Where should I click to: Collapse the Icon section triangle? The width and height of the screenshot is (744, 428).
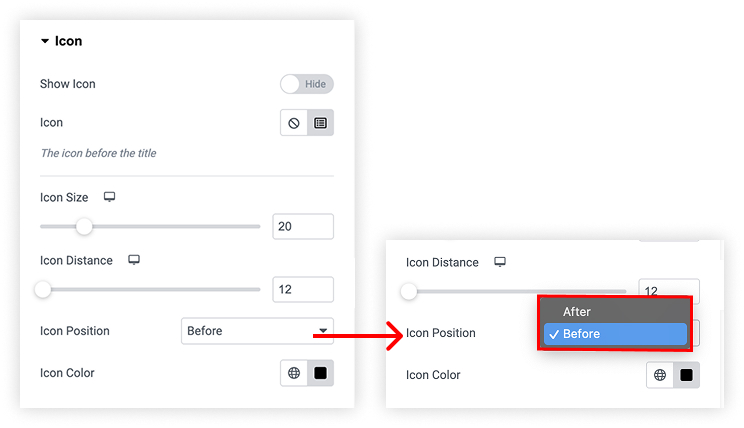tap(45, 41)
